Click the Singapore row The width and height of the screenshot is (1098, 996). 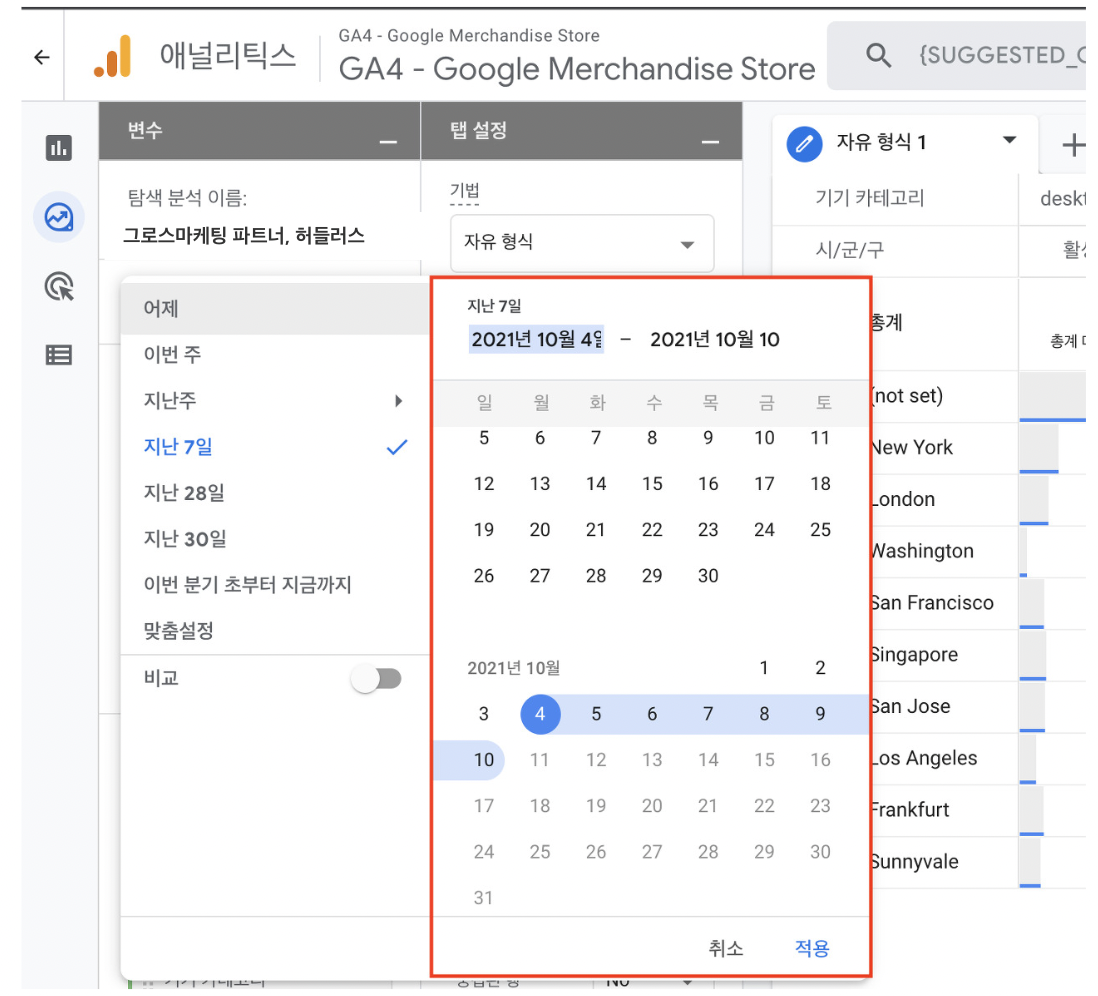[978, 656]
